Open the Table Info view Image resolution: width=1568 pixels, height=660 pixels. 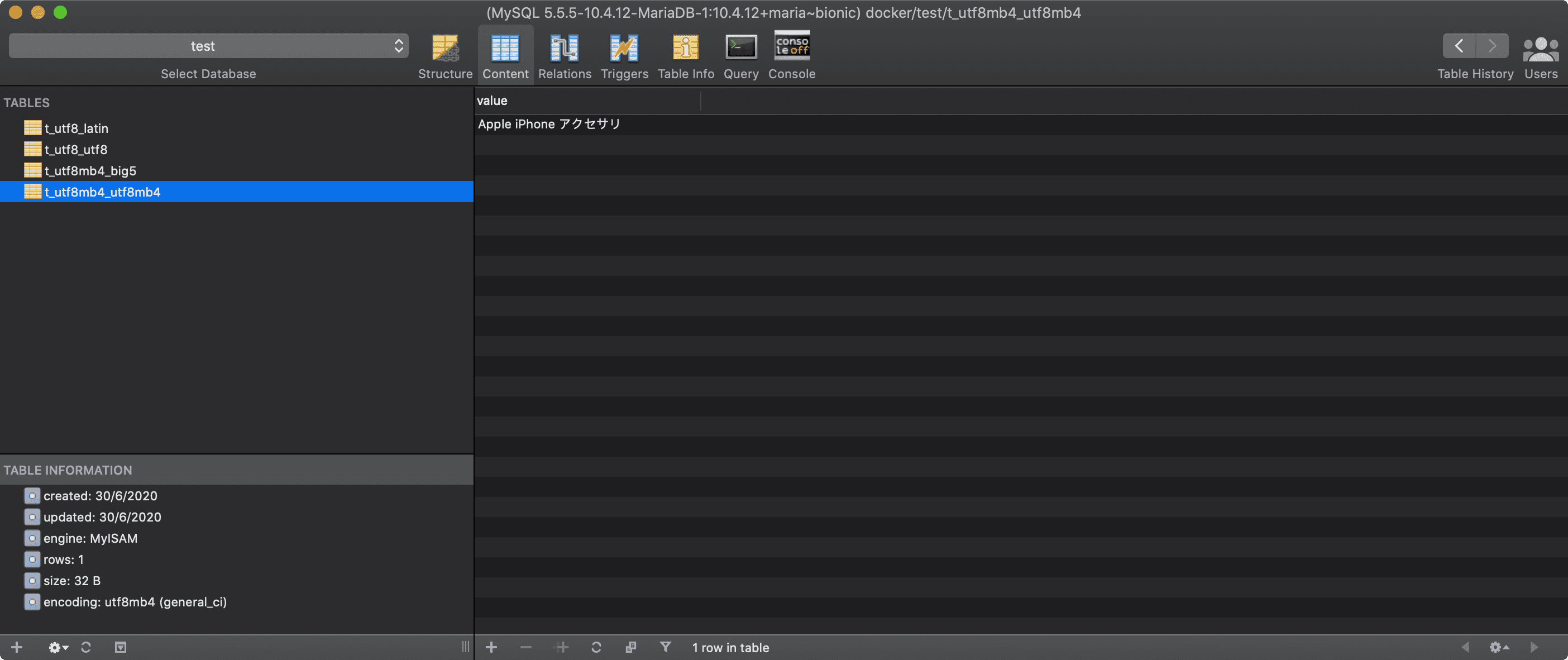tap(685, 56)
